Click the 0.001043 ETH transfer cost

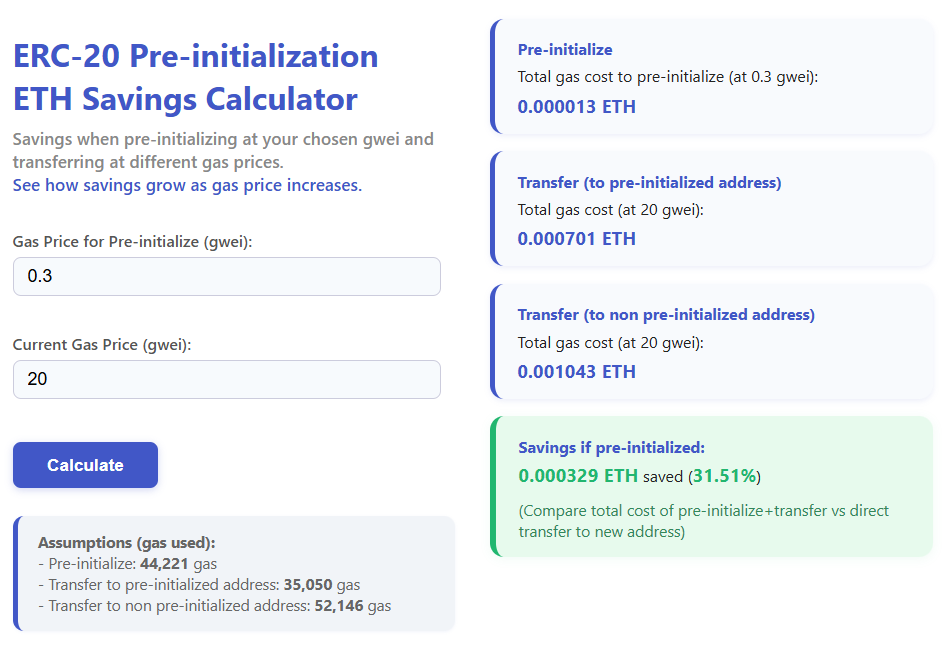coord(576,371)
